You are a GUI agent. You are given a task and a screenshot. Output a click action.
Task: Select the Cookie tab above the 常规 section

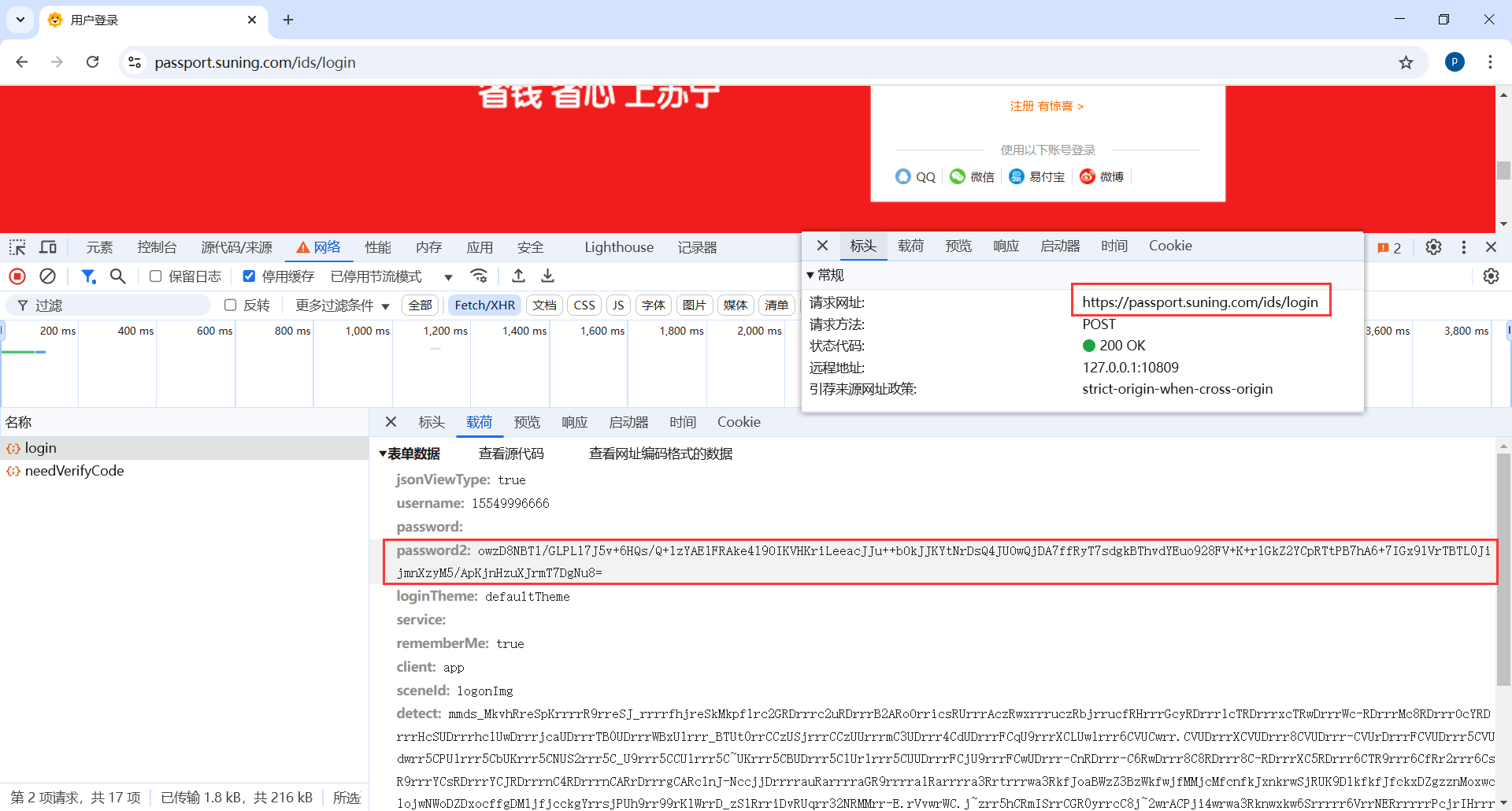(x=1170, y=246)
